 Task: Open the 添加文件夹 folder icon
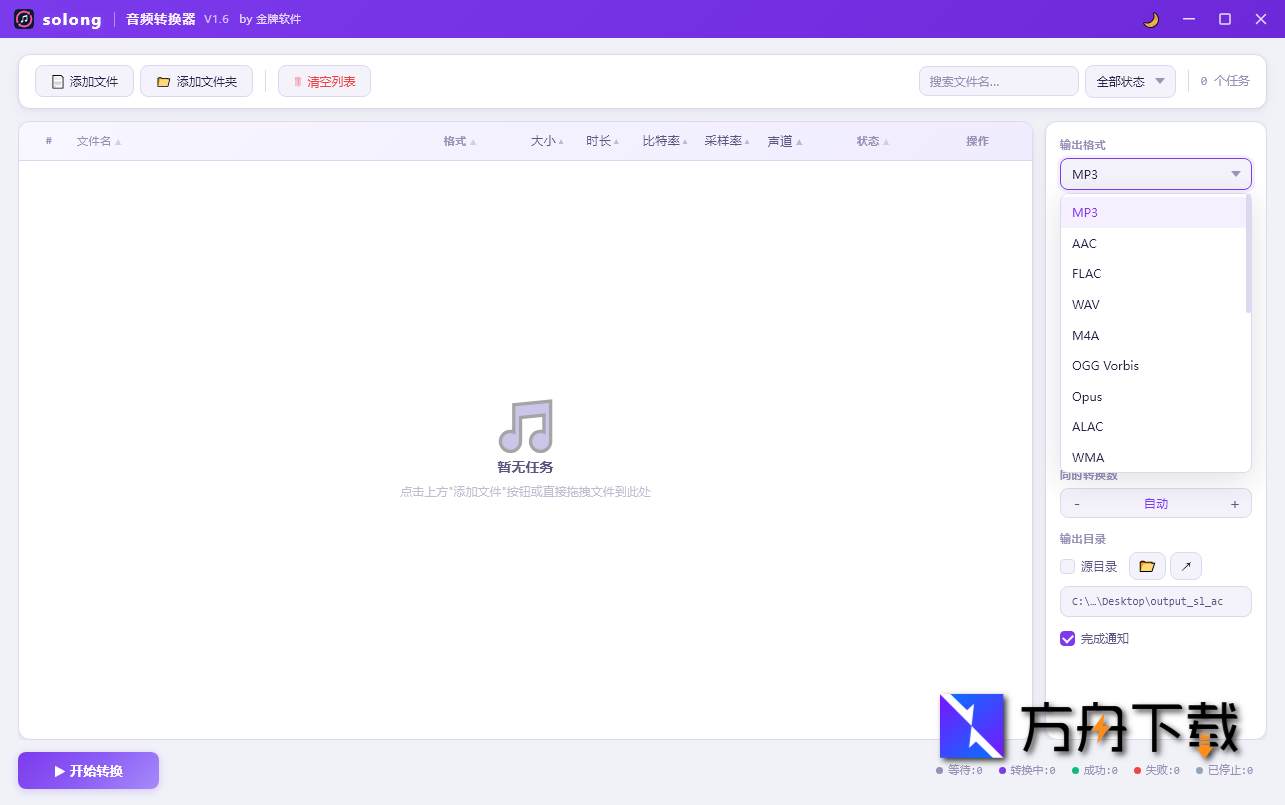coord(164,81)
